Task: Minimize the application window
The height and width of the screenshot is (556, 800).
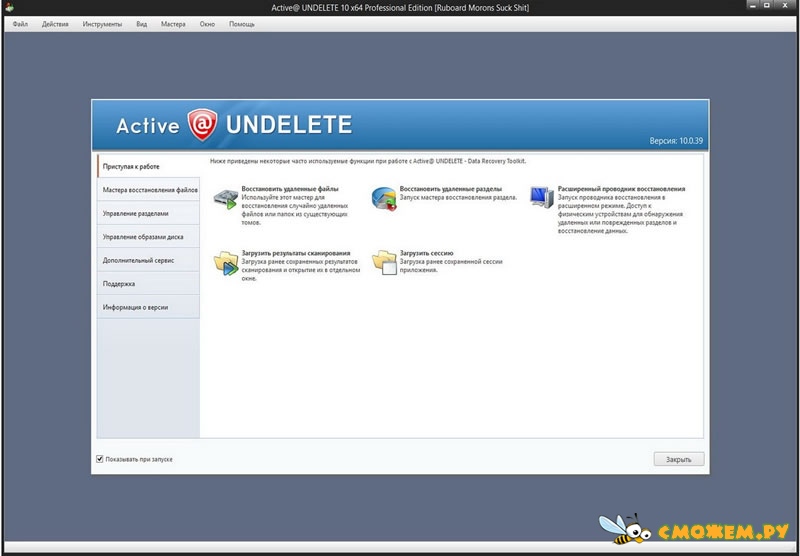Action: click(x=754, y=6)
